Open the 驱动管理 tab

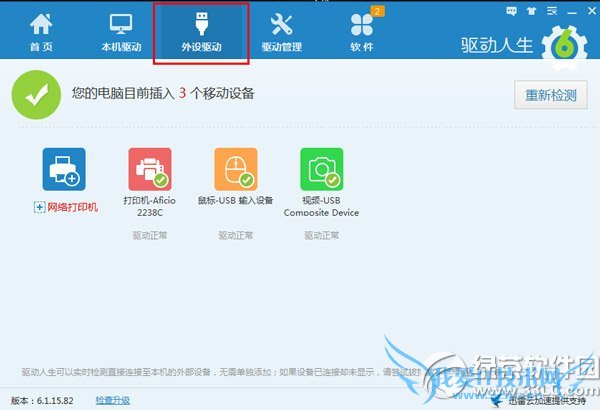282,32
